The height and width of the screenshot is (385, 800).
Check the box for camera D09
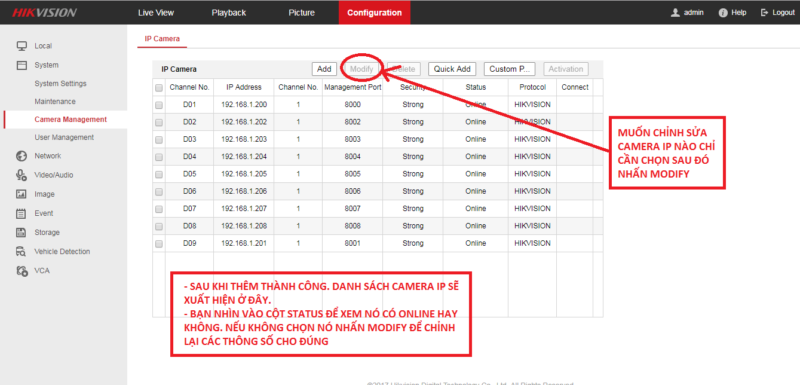159,244
